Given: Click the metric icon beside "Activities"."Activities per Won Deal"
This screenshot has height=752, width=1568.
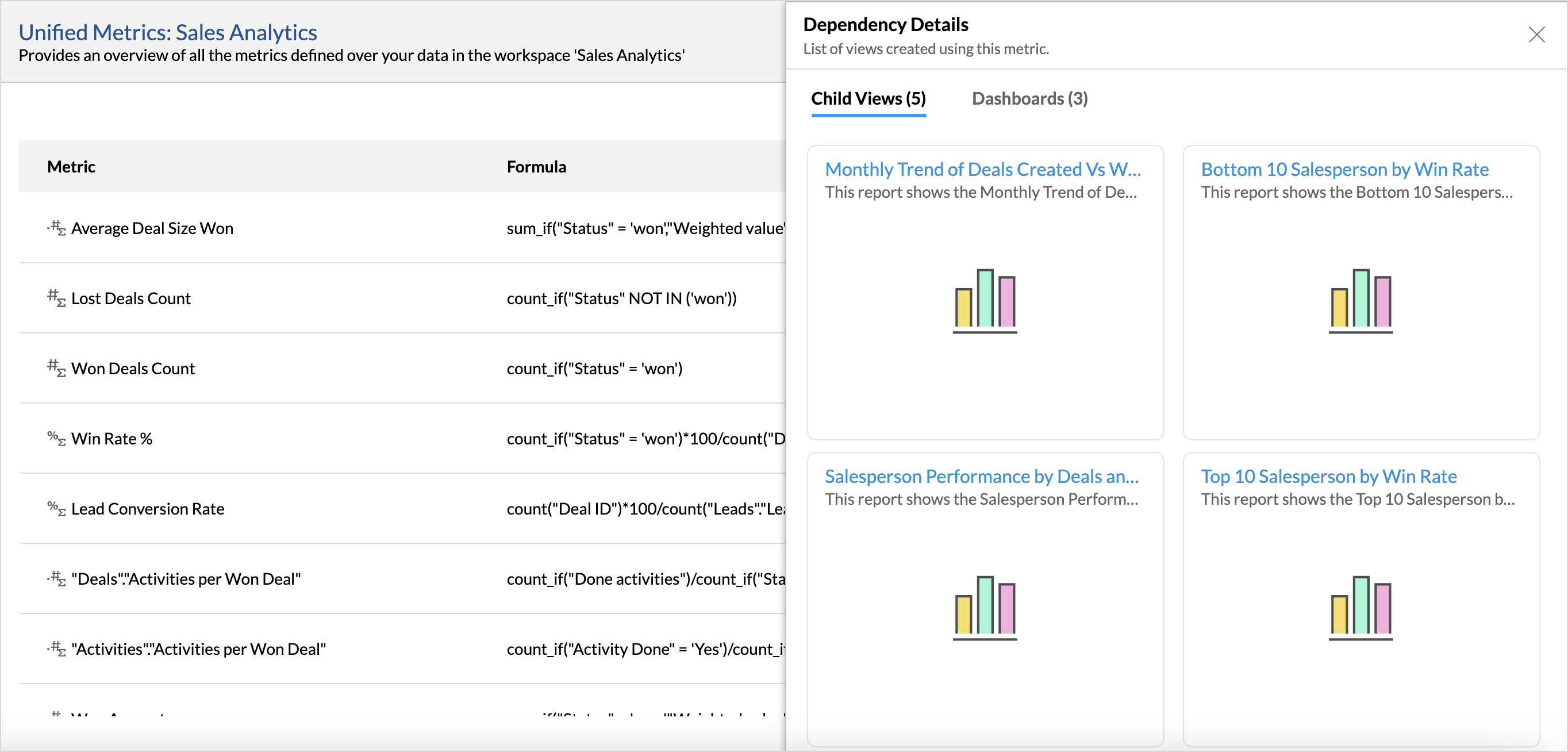Looking at the screenshot, I should click(x=56, y=648).
